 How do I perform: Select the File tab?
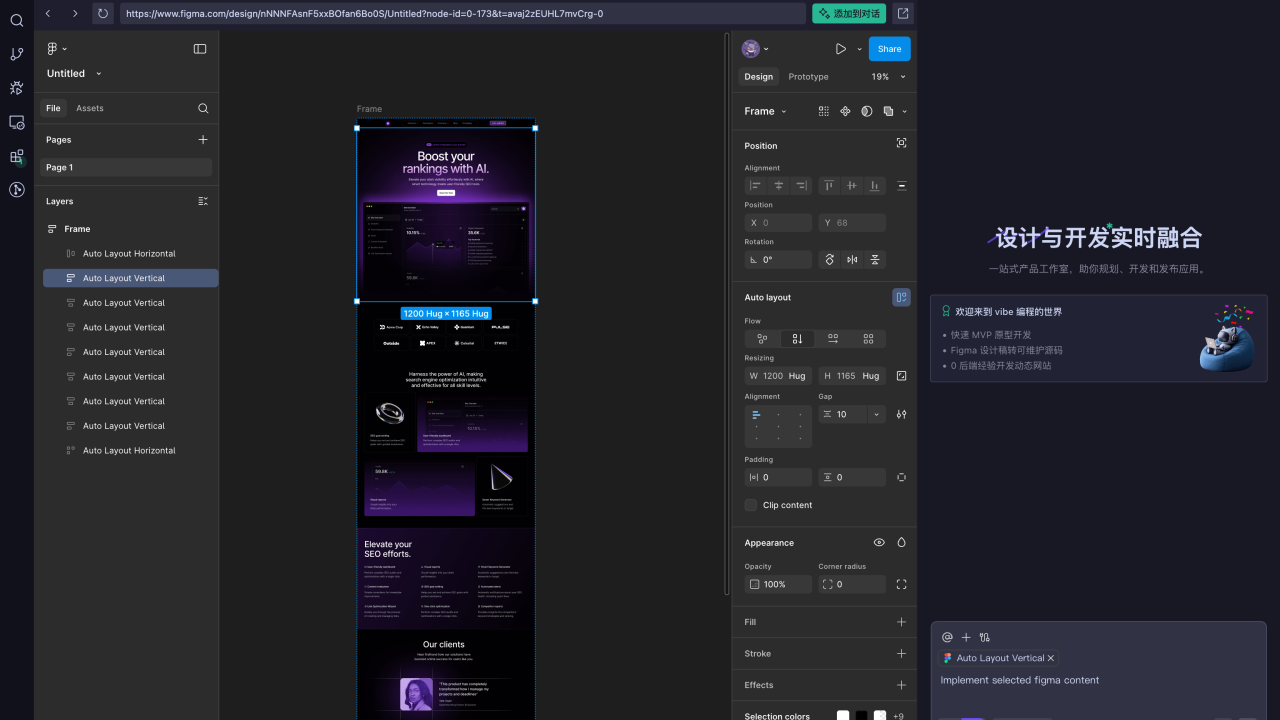click(53, 108)
